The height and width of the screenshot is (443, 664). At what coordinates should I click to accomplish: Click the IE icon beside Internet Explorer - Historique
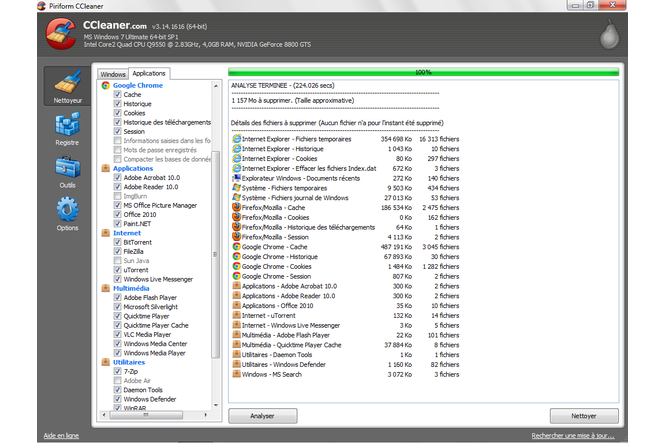(x=237, y=149)
